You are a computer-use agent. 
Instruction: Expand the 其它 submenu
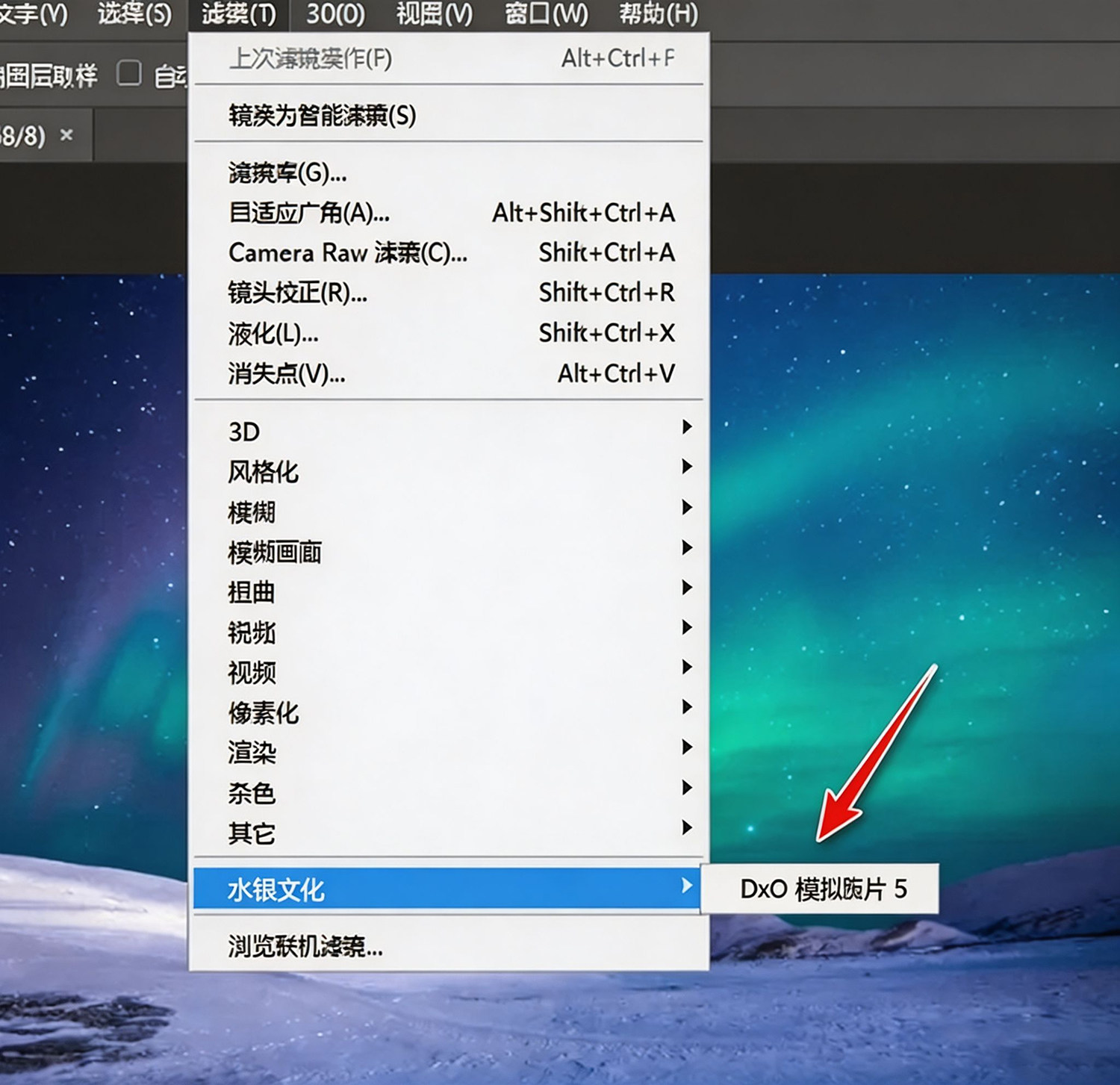[448, 833]
